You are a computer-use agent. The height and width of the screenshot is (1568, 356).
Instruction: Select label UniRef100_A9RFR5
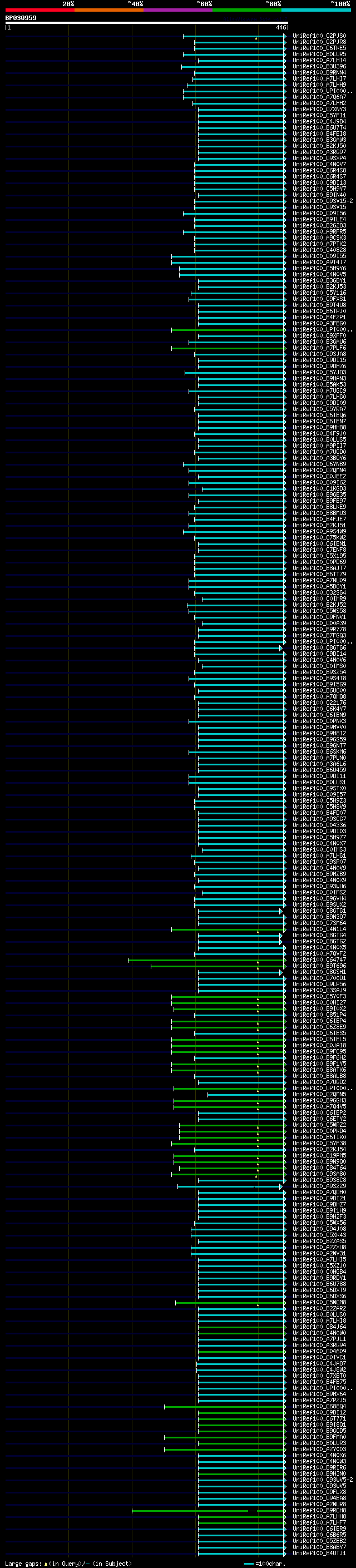[319, 232]
